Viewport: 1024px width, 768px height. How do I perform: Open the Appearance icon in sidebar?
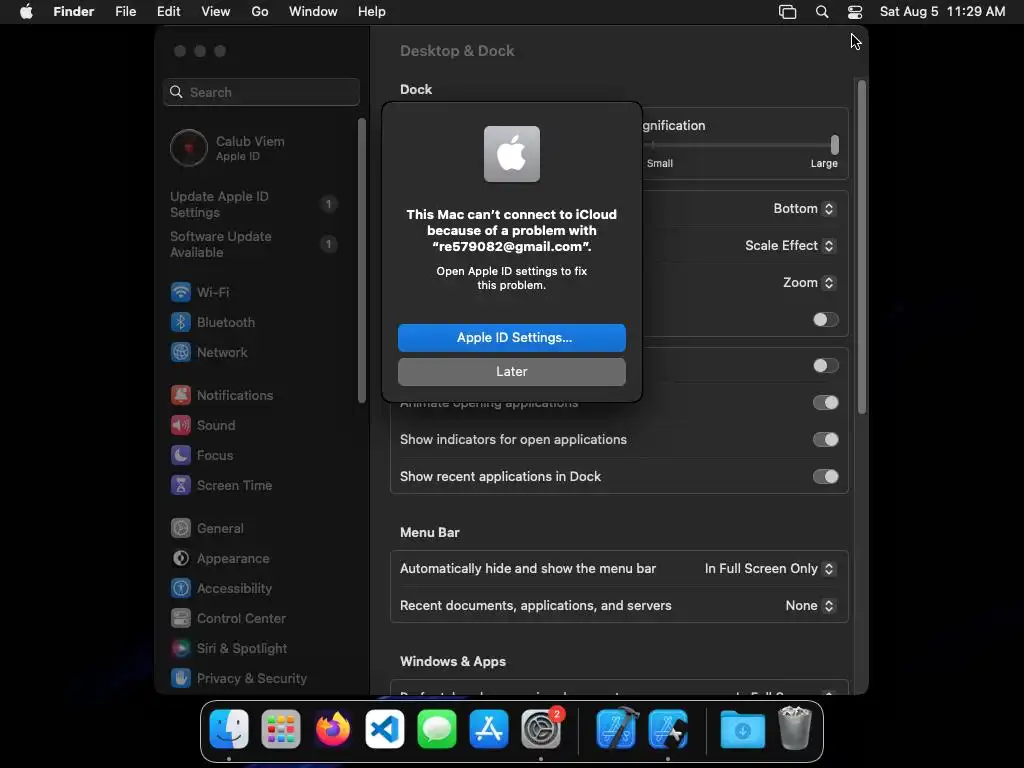click(x=181, y=558)
